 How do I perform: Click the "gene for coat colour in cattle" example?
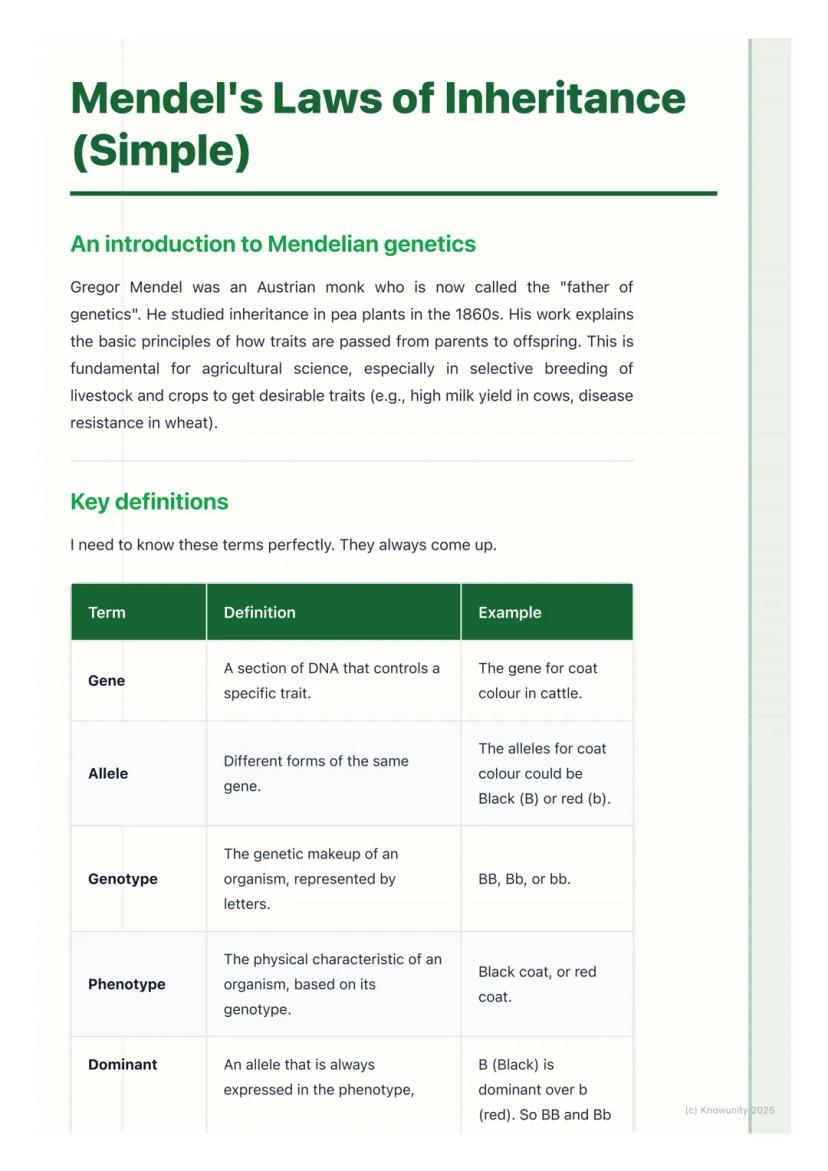coord(538,680)
